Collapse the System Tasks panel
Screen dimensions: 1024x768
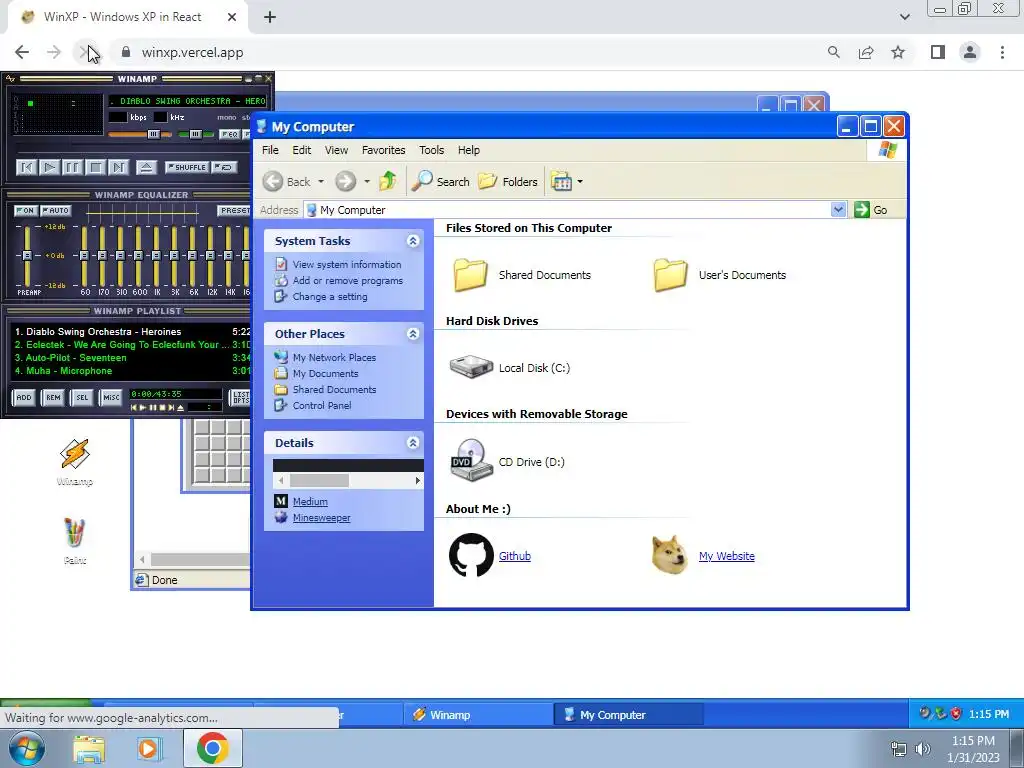(413, 241)
